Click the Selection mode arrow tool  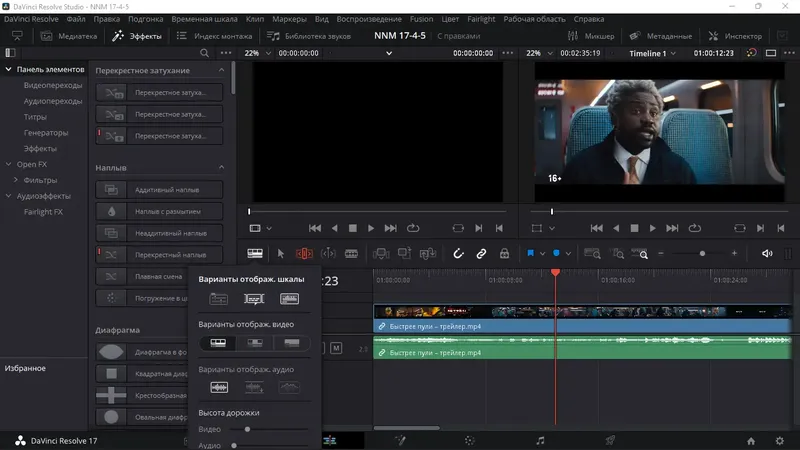(281, 254)
